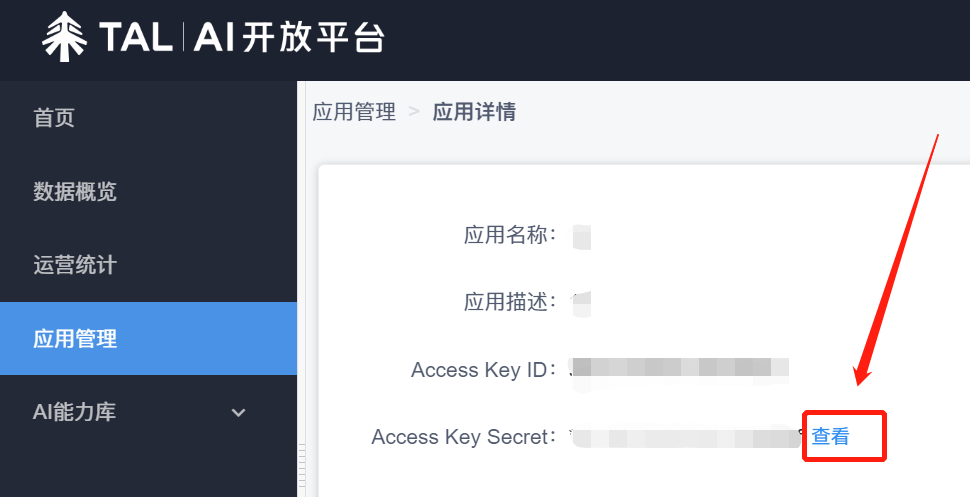Click the masked Access Key Secret value
The image size is (970, 497).
685,437
